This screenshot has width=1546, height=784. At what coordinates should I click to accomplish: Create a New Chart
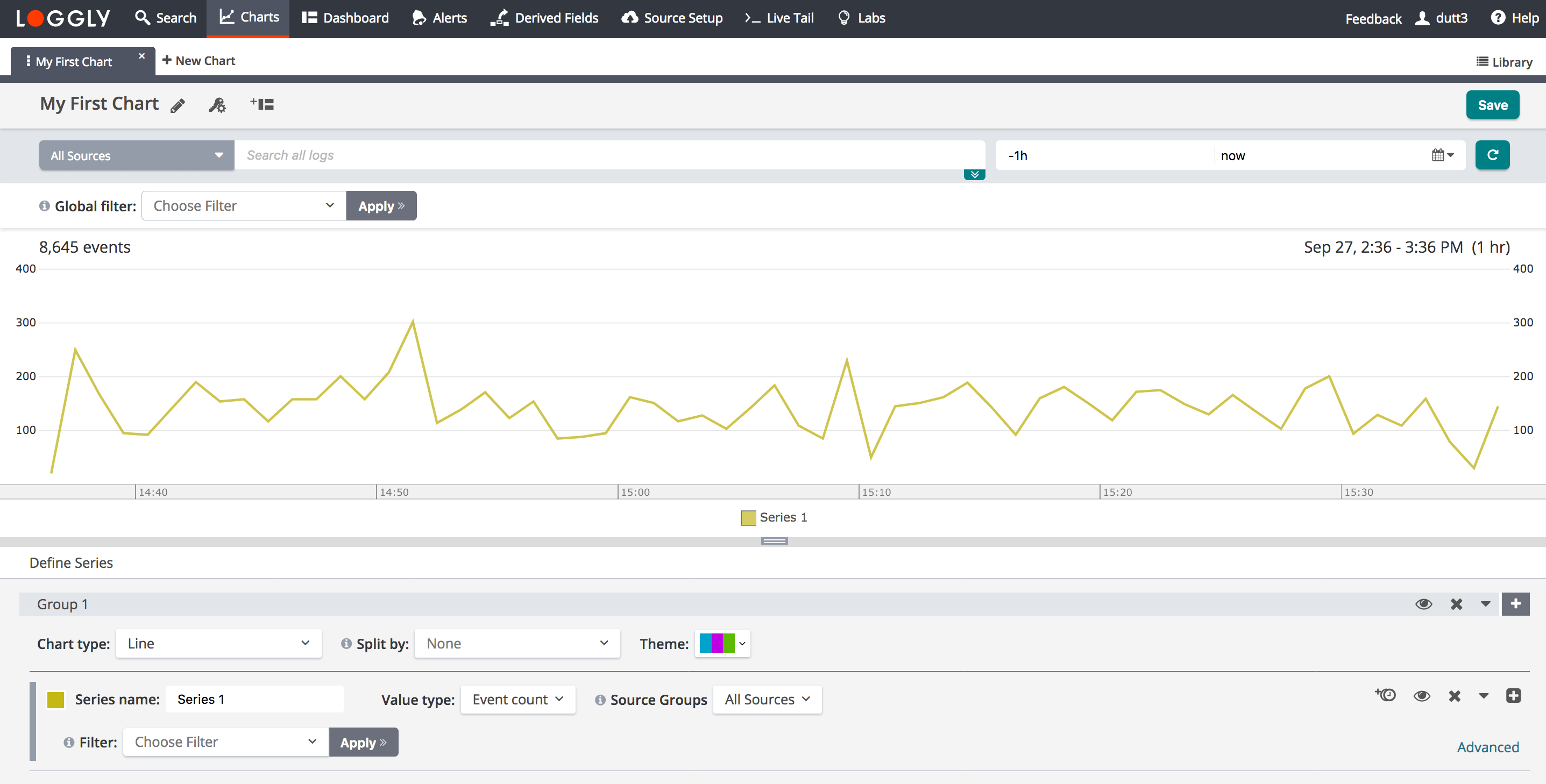(x=198, y=61)
